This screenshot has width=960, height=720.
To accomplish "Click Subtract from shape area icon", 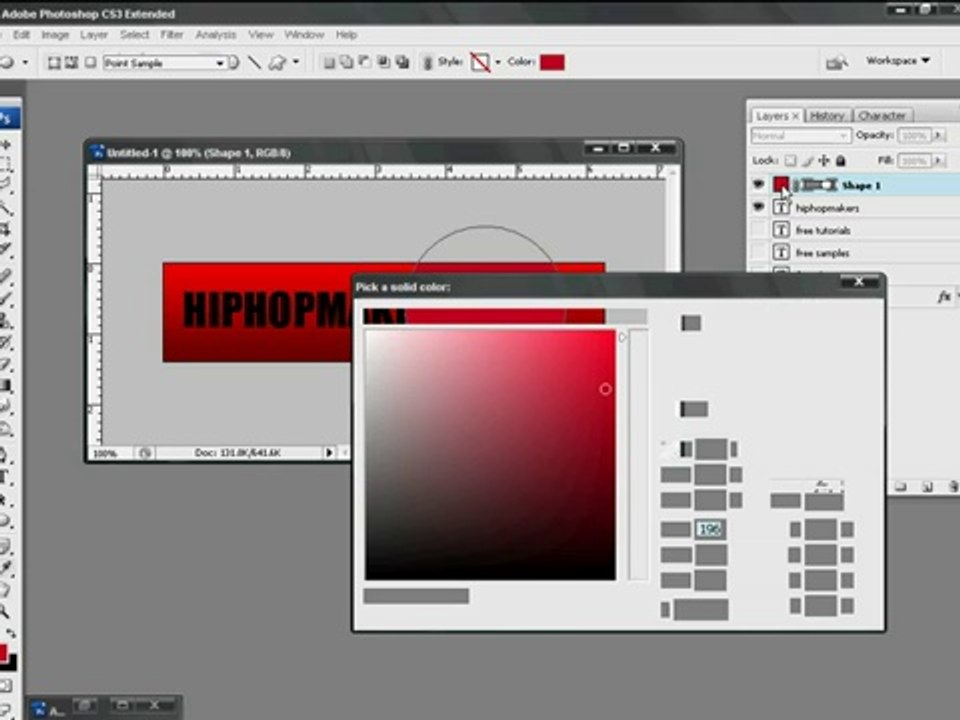I will tap(365, 62).
